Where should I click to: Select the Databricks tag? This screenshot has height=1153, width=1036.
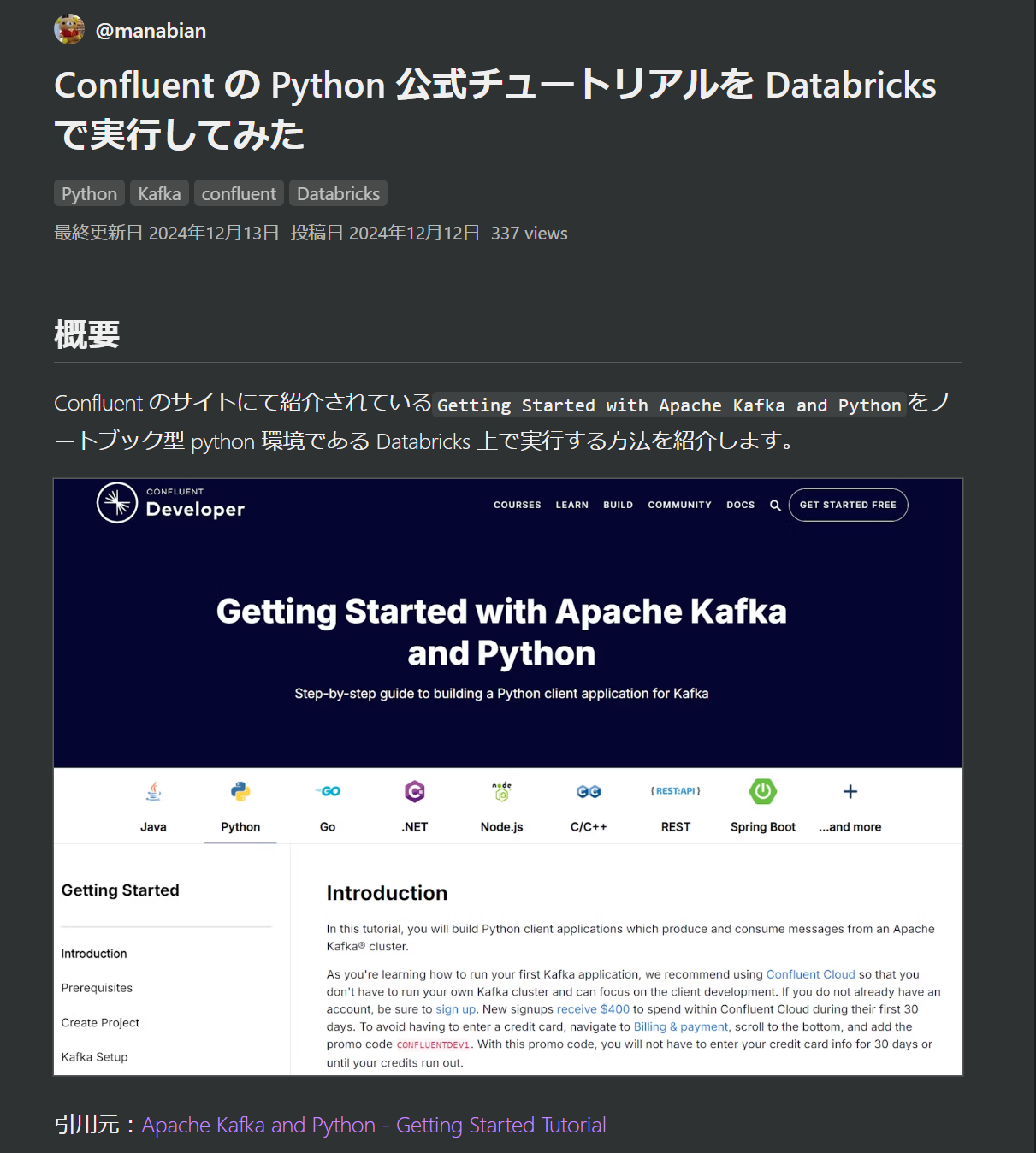[x=338, y=193]
